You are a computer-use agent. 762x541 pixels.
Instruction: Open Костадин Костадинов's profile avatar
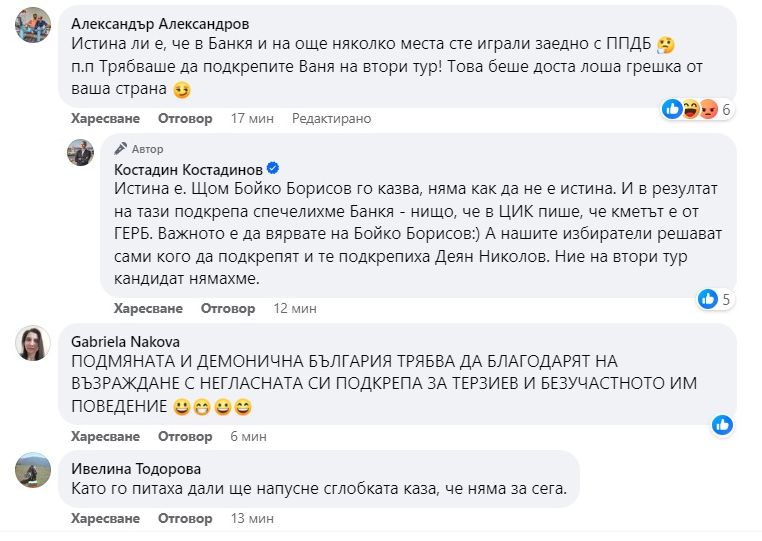tap(80, 152)
